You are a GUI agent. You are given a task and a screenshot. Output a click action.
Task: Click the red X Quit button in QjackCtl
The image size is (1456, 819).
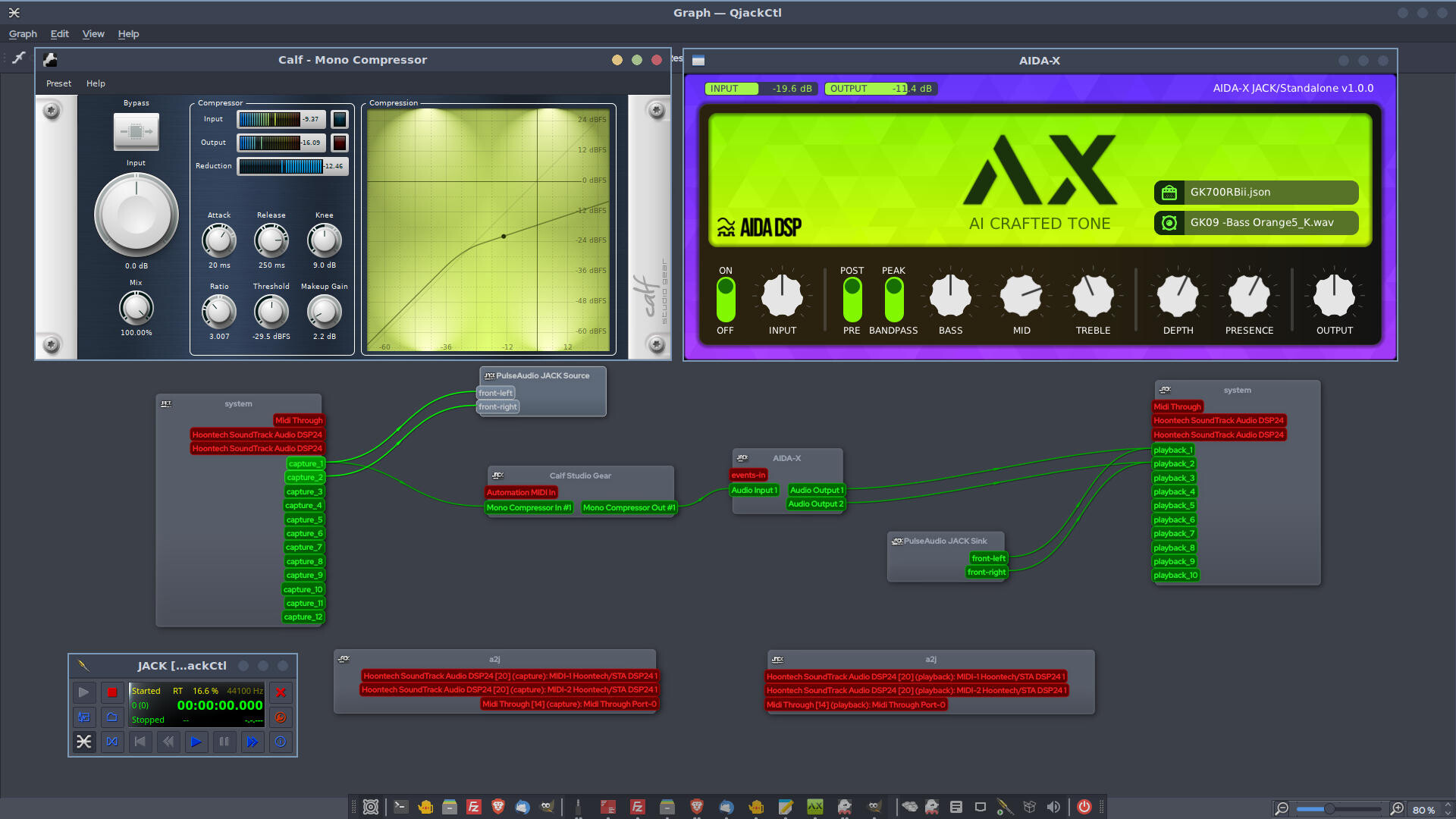point(281,692)
